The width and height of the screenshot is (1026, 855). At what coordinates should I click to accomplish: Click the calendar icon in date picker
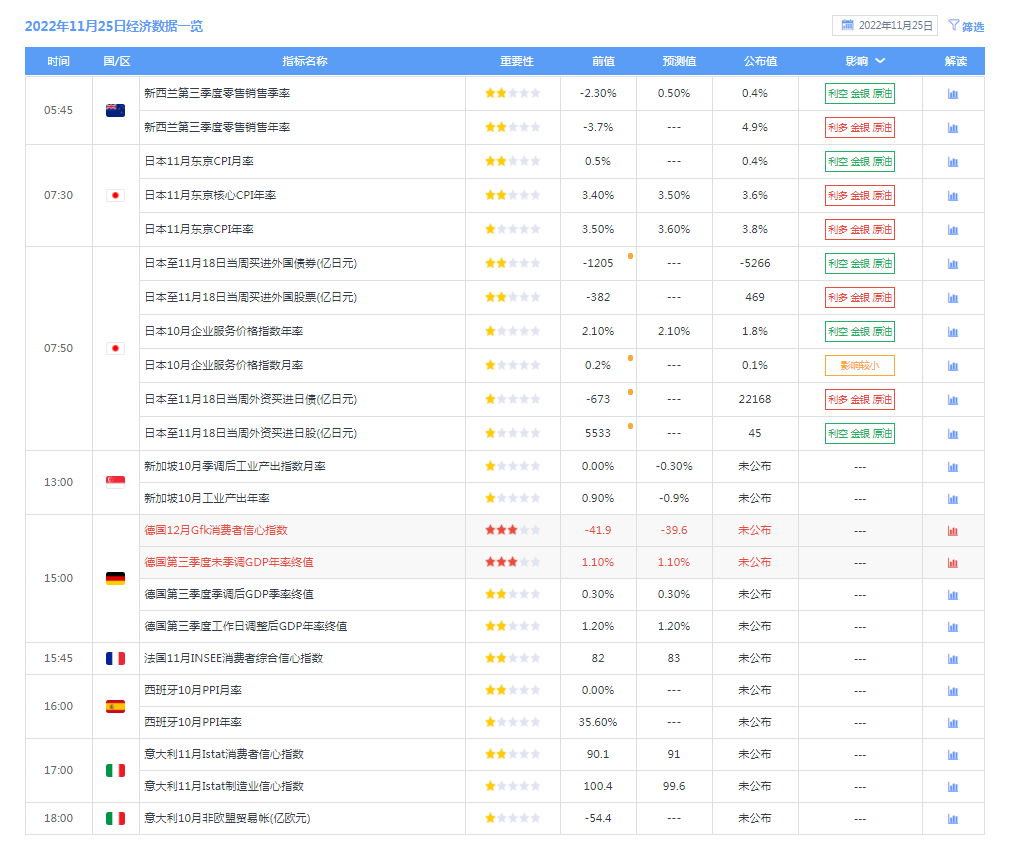847,25
